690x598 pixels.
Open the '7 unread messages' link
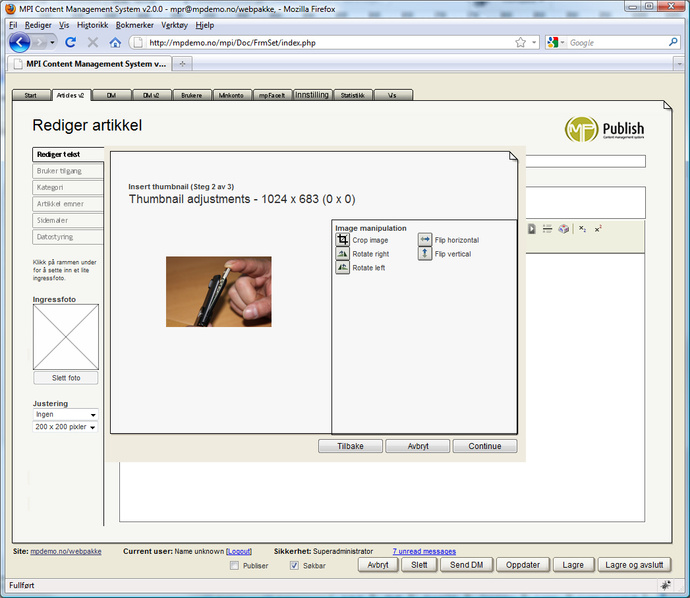[424, 551]
